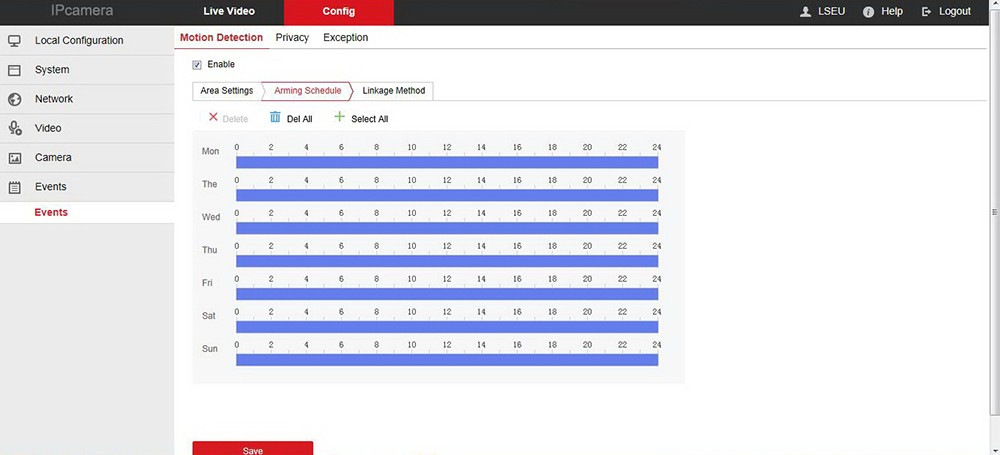Click Monday's blue schedule bar
Viewport: 1000px width, 455px height.
click(x=447, y=162)
